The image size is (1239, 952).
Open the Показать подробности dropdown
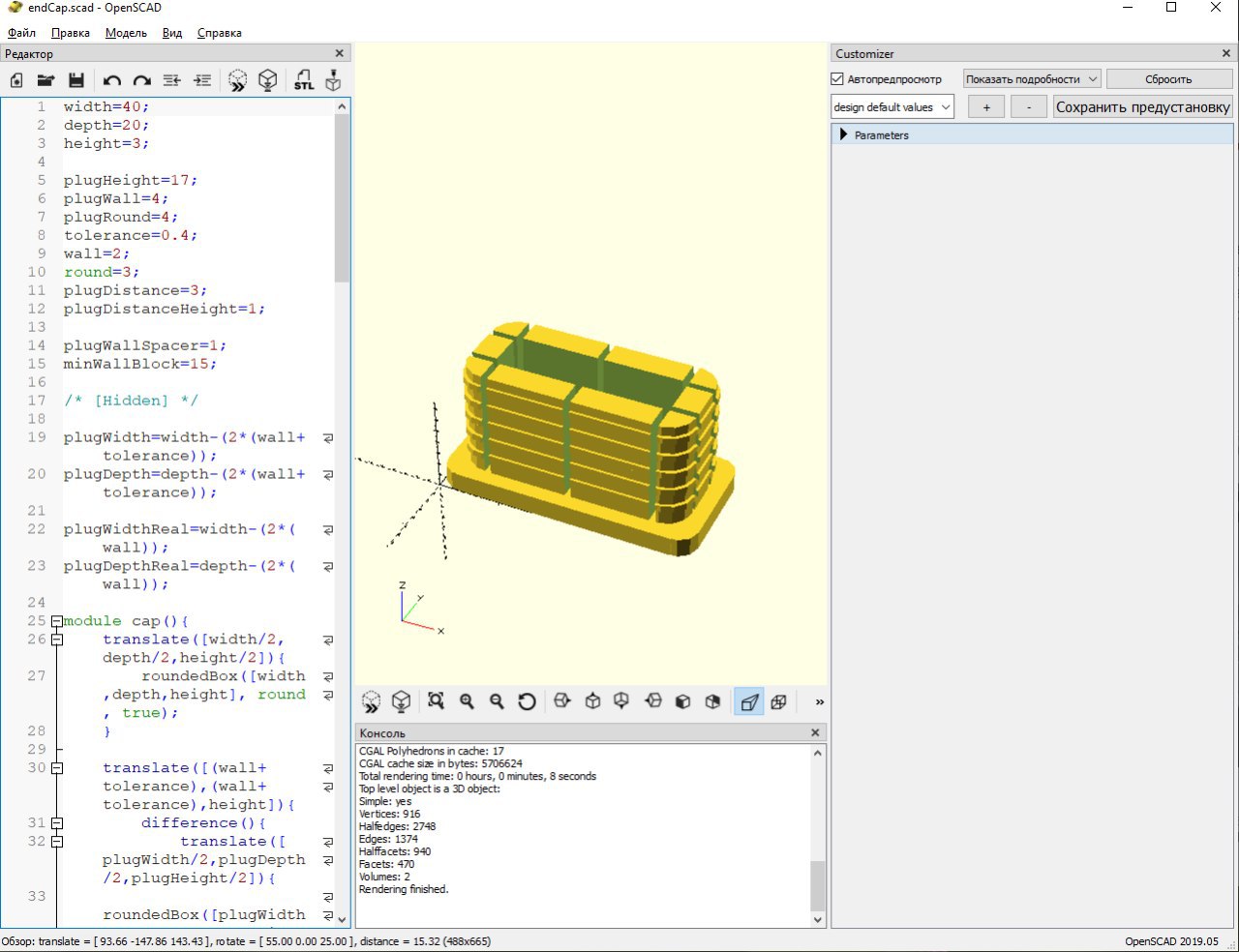pyautogui.click(x=1032, y=79)
